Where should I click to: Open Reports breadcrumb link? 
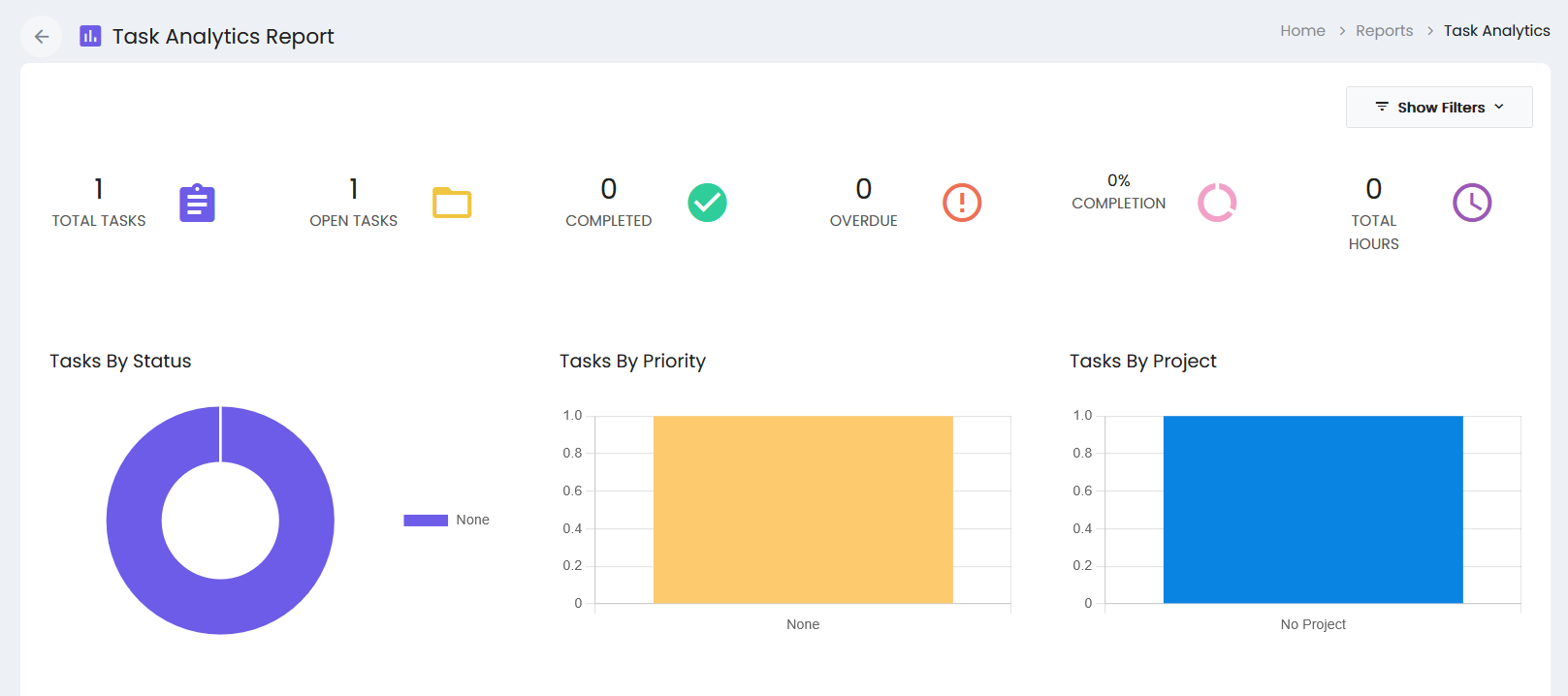pyautogui.click(x=1384, y=31)
